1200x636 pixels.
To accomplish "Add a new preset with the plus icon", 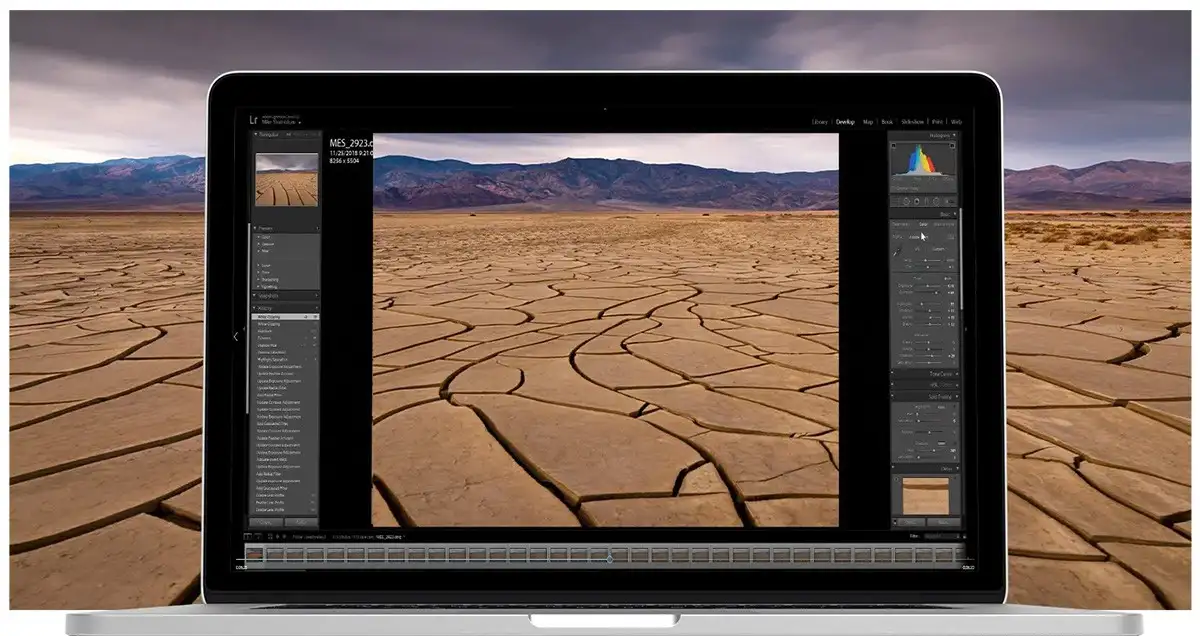I will click(x=316, y=228).
